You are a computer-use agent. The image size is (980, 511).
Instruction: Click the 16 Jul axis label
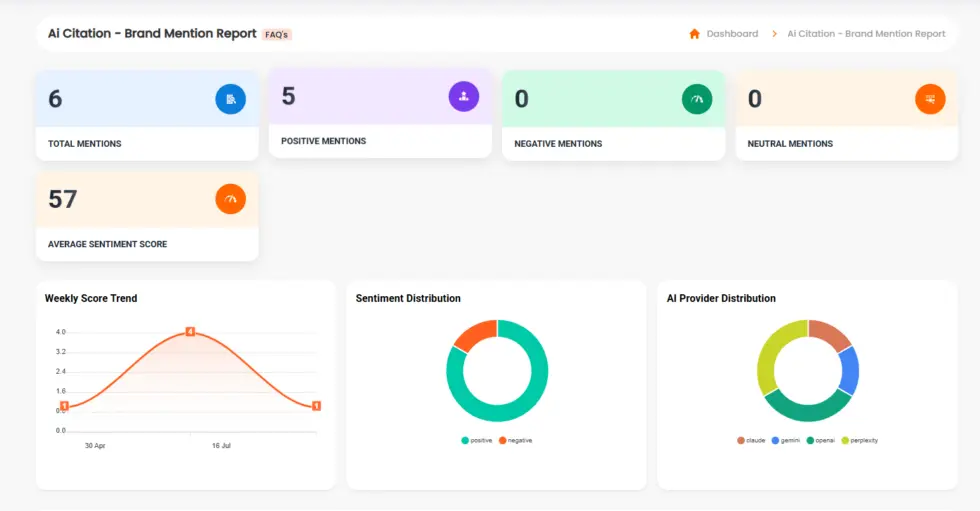(x=221, y=445)
